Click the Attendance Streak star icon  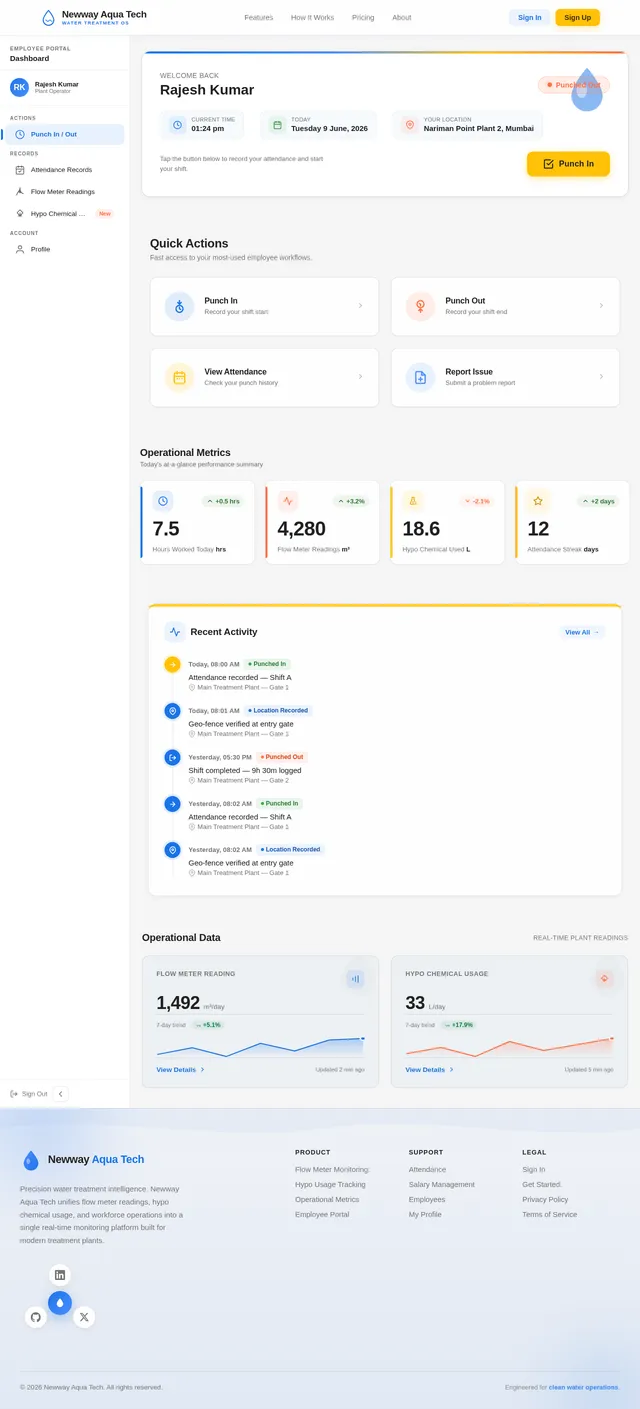538,501
